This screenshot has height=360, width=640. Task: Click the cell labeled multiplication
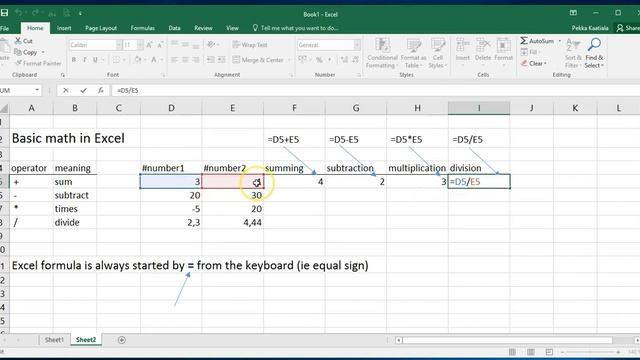coord(417,168)
